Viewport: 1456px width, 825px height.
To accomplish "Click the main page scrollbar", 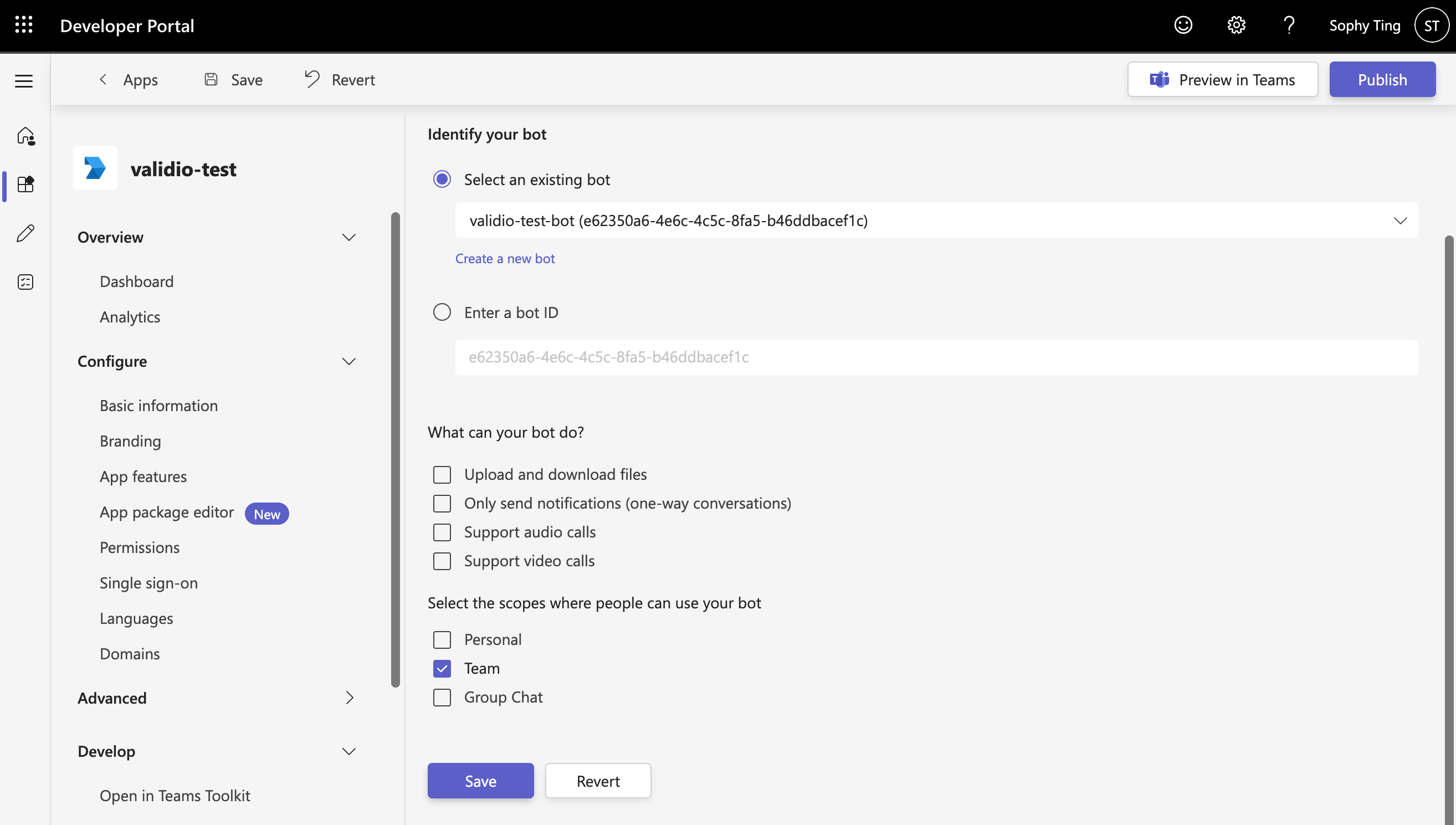I will coord(1449,530).
